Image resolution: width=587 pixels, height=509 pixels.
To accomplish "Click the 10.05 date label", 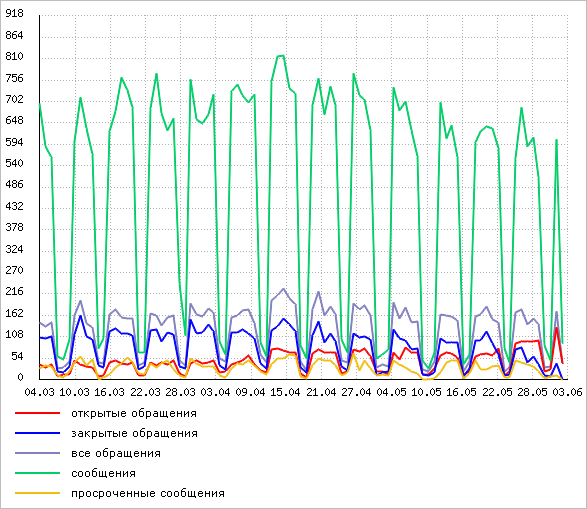I will 426,392.
